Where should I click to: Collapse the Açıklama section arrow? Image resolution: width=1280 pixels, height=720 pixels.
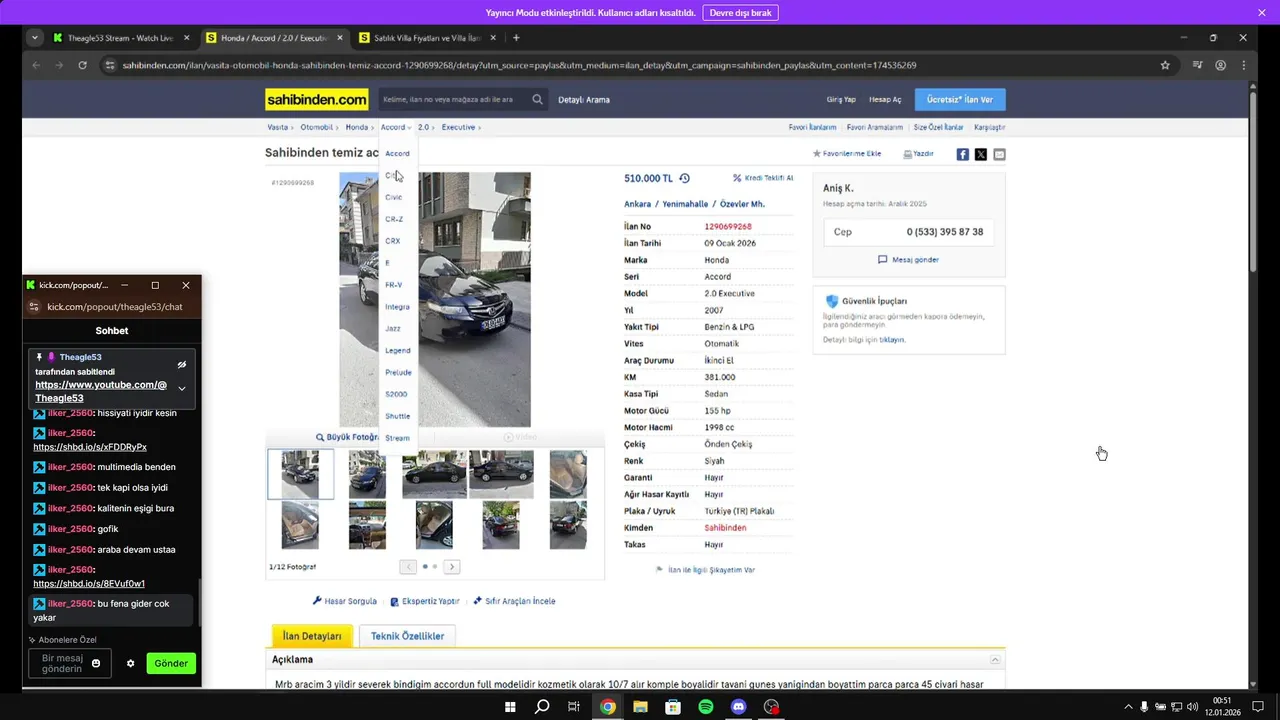[x=995, y=660]
